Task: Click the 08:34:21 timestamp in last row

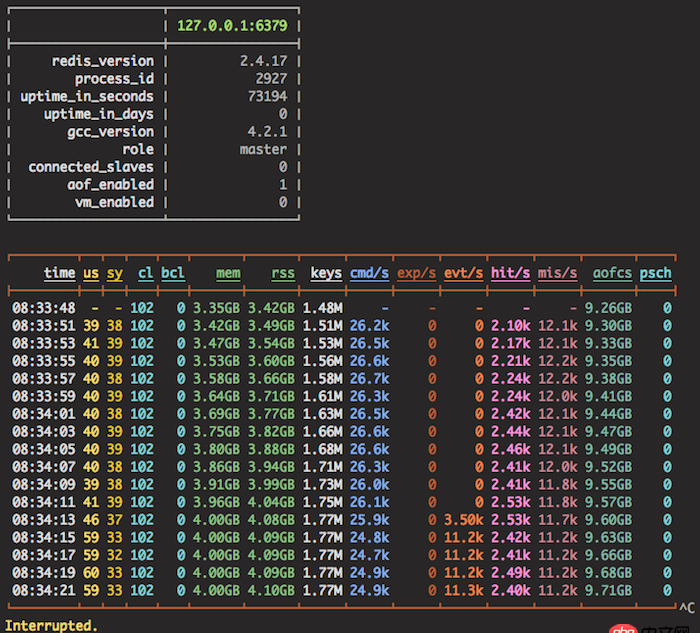Action: (44, 588)
